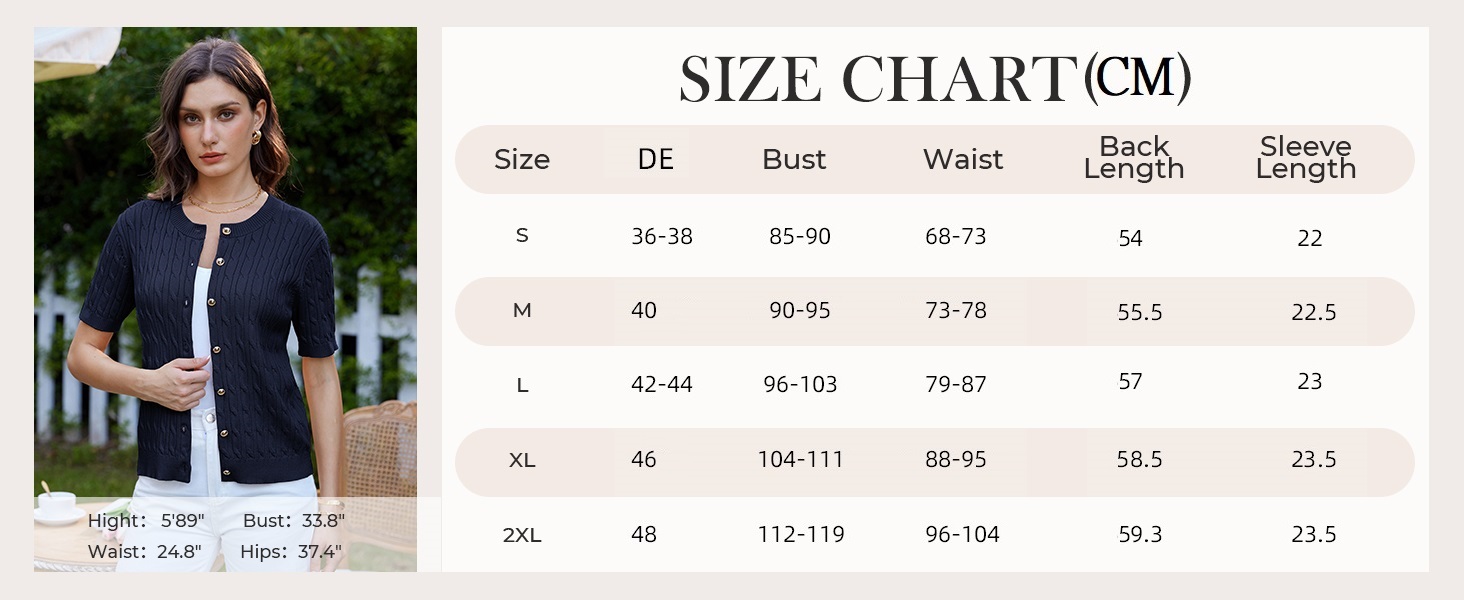Click the model's Hight 5'89" text
1464x600 pixels.
pyautogui.click(x=146, y=521)
